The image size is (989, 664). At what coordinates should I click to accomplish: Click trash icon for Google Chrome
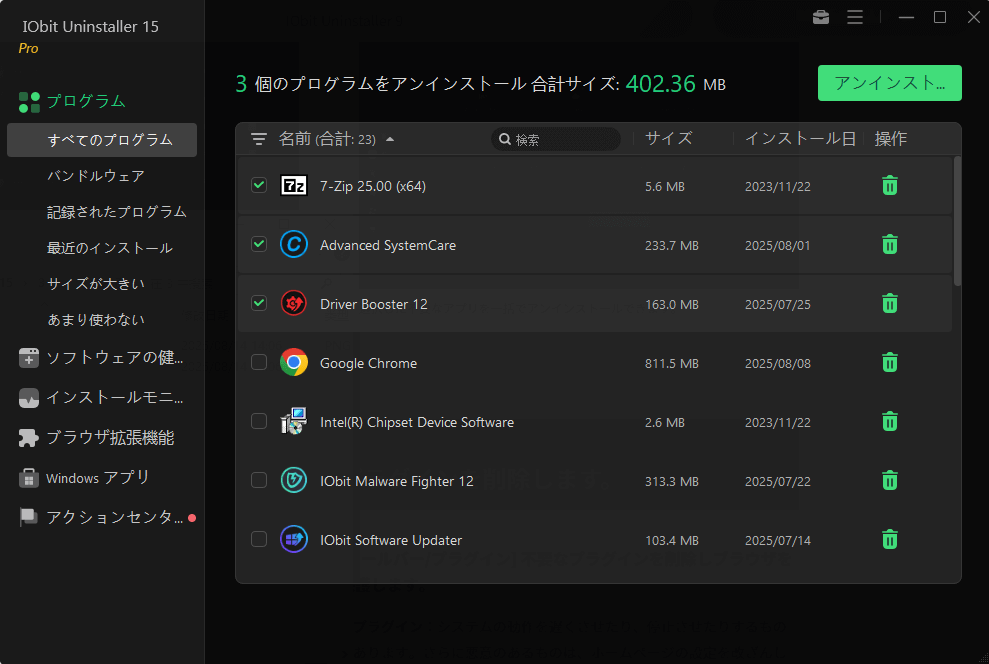click(x=889, y=363)
